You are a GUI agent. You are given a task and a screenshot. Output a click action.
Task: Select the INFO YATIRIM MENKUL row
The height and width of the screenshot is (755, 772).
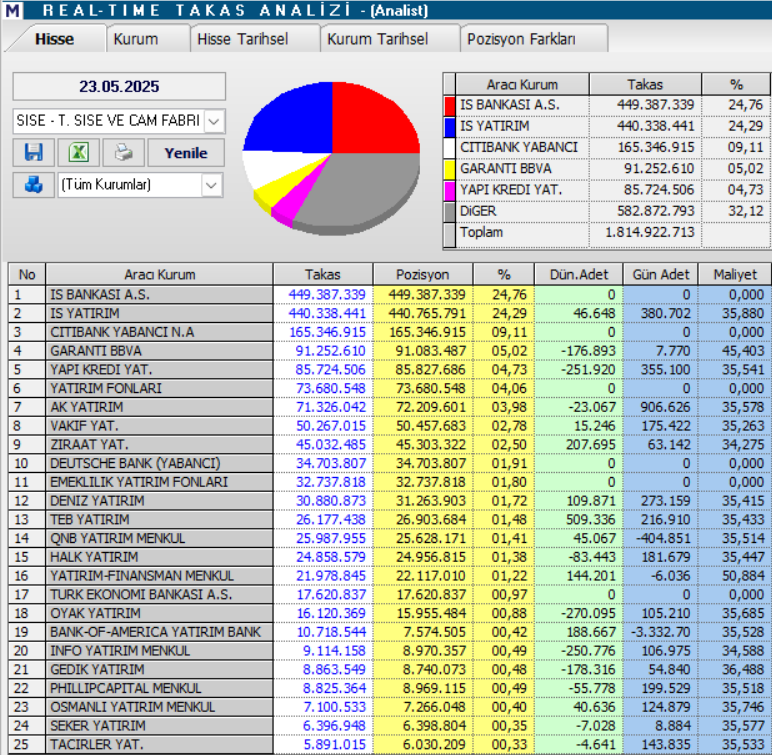389,651
